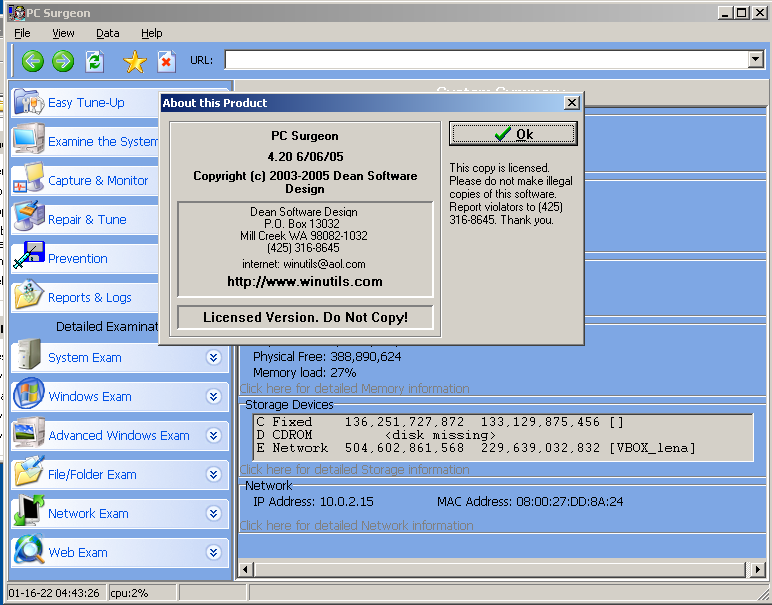Screen dimensions: 772x605
Task: Click the MAC Address value text
Action: click(570, 501)
